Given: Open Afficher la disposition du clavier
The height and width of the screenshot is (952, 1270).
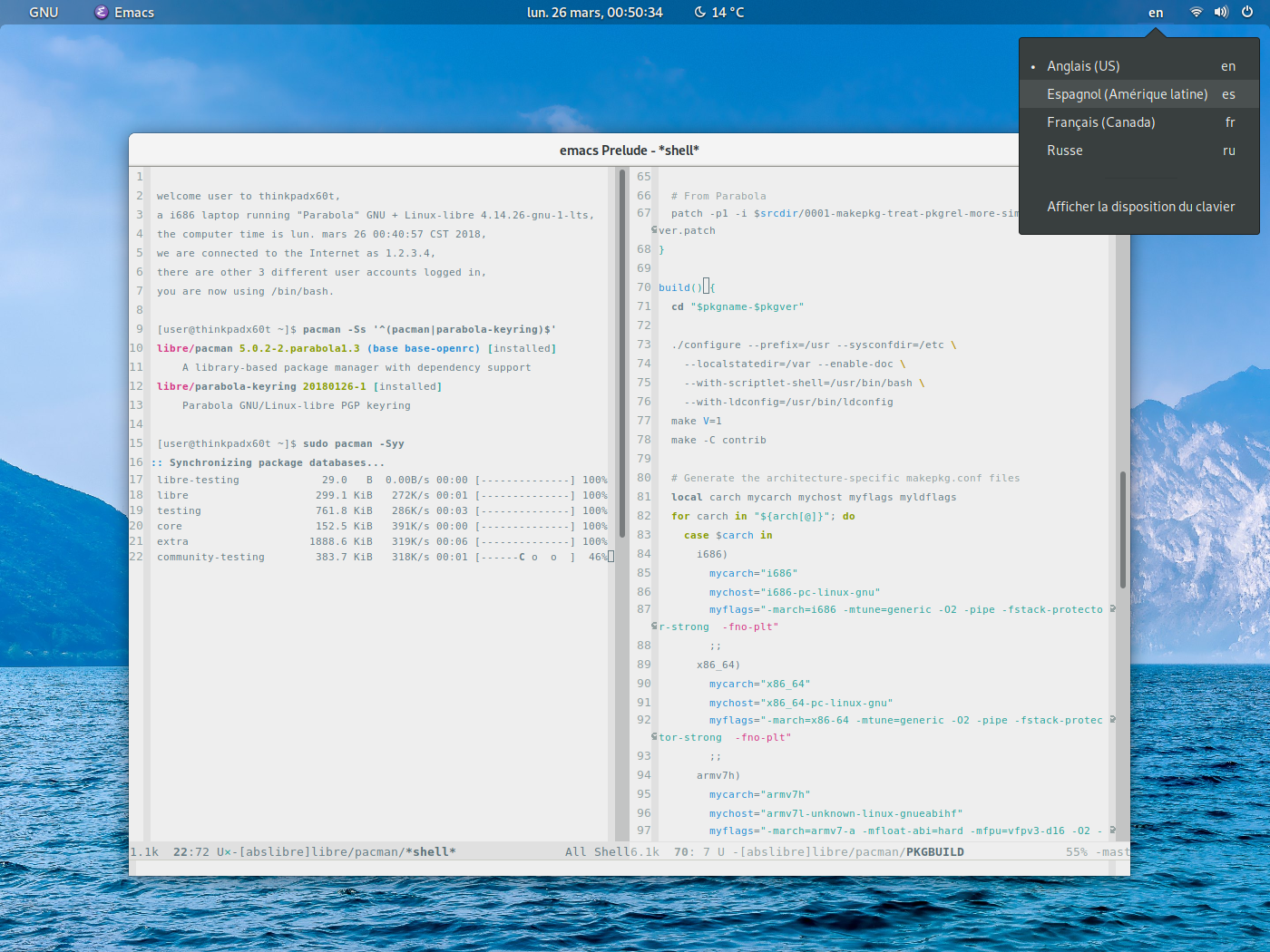Looking at the screenshot, I should pyautogui.click(x=1140, y=207).
